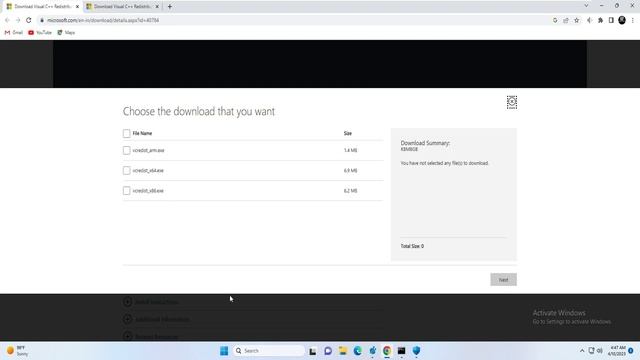This screenshot has width=640, height=360.
Task: Close the download chooser dialog with the X icon
Action: [x=512, y=102]
